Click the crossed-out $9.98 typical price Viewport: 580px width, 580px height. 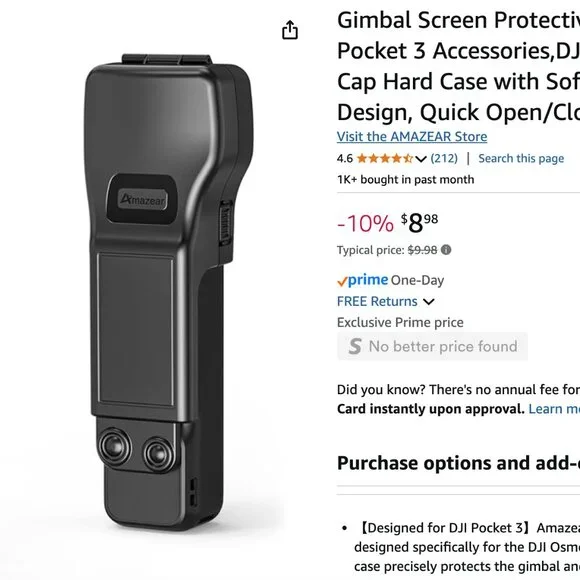point(422,250)
